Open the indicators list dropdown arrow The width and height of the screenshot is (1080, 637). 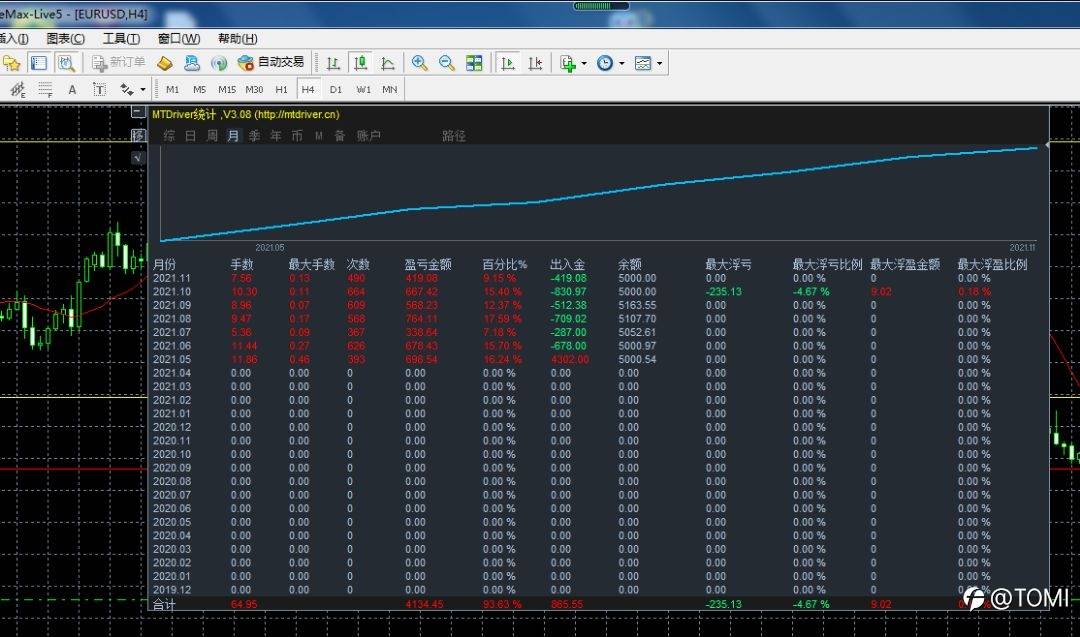tap(584, 63)
